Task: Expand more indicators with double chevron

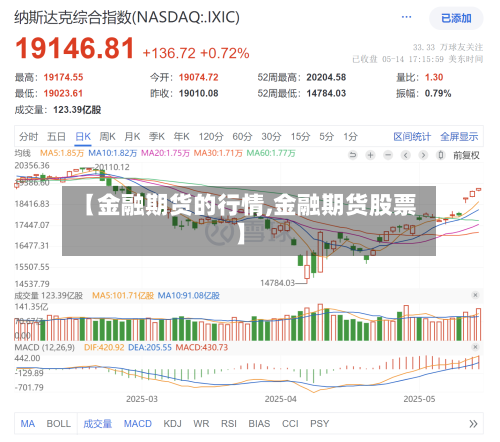Action: tap(473, 424)
